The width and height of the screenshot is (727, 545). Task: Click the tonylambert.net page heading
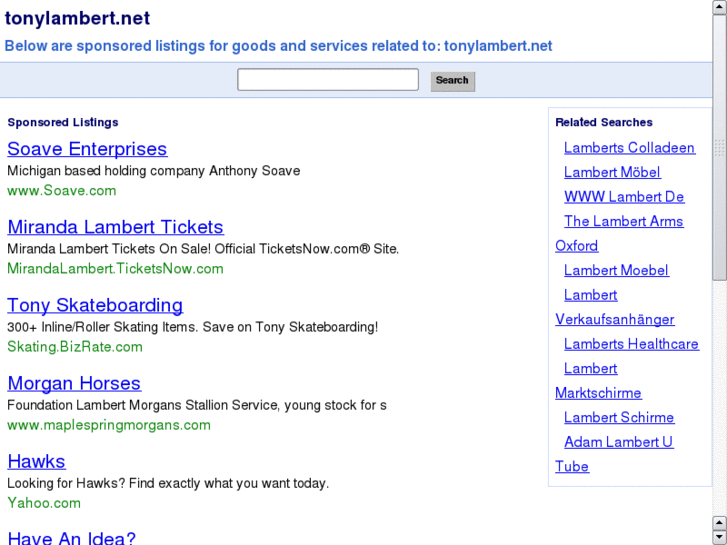click(77, 19)
